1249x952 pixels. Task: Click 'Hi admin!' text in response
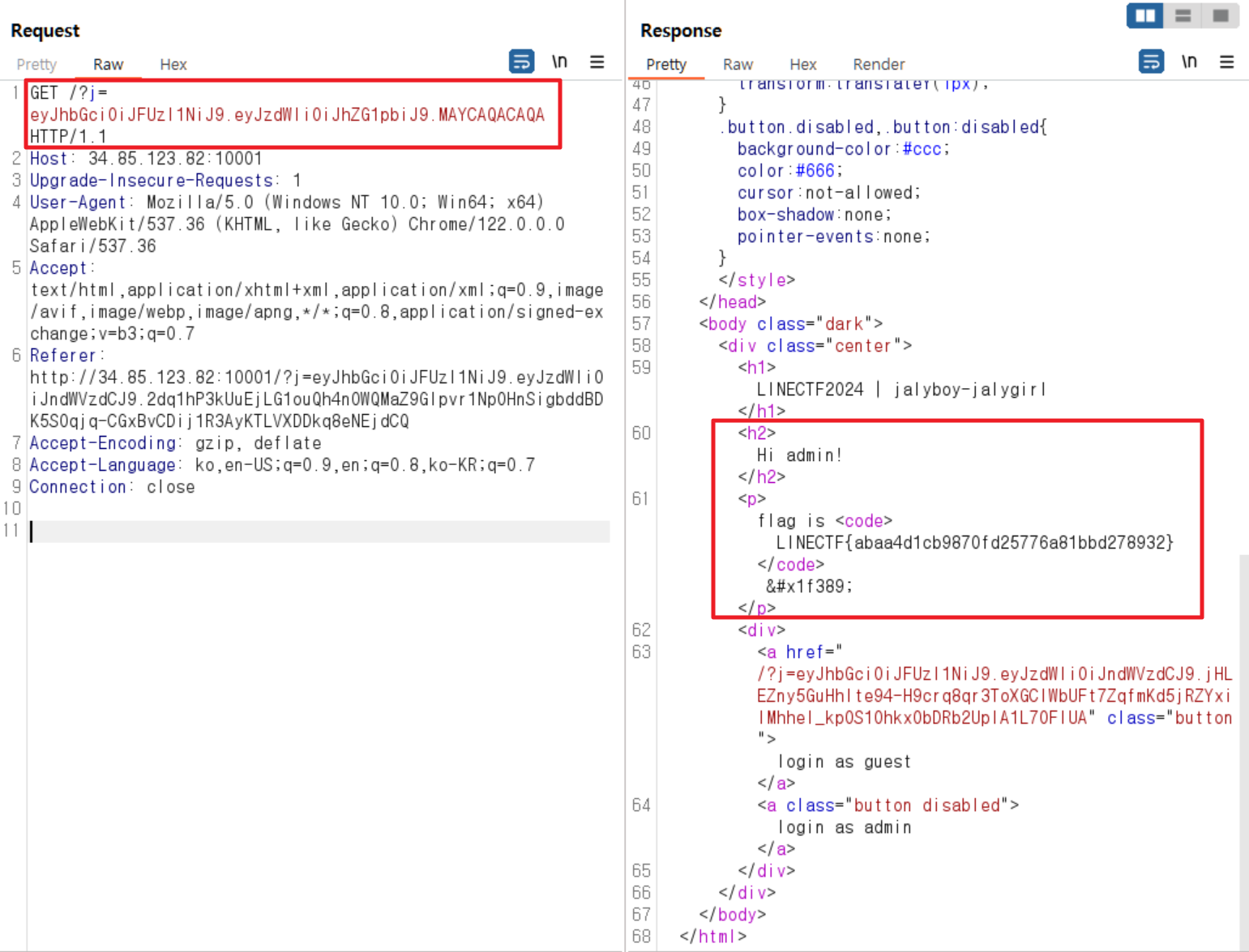(799, 455)
